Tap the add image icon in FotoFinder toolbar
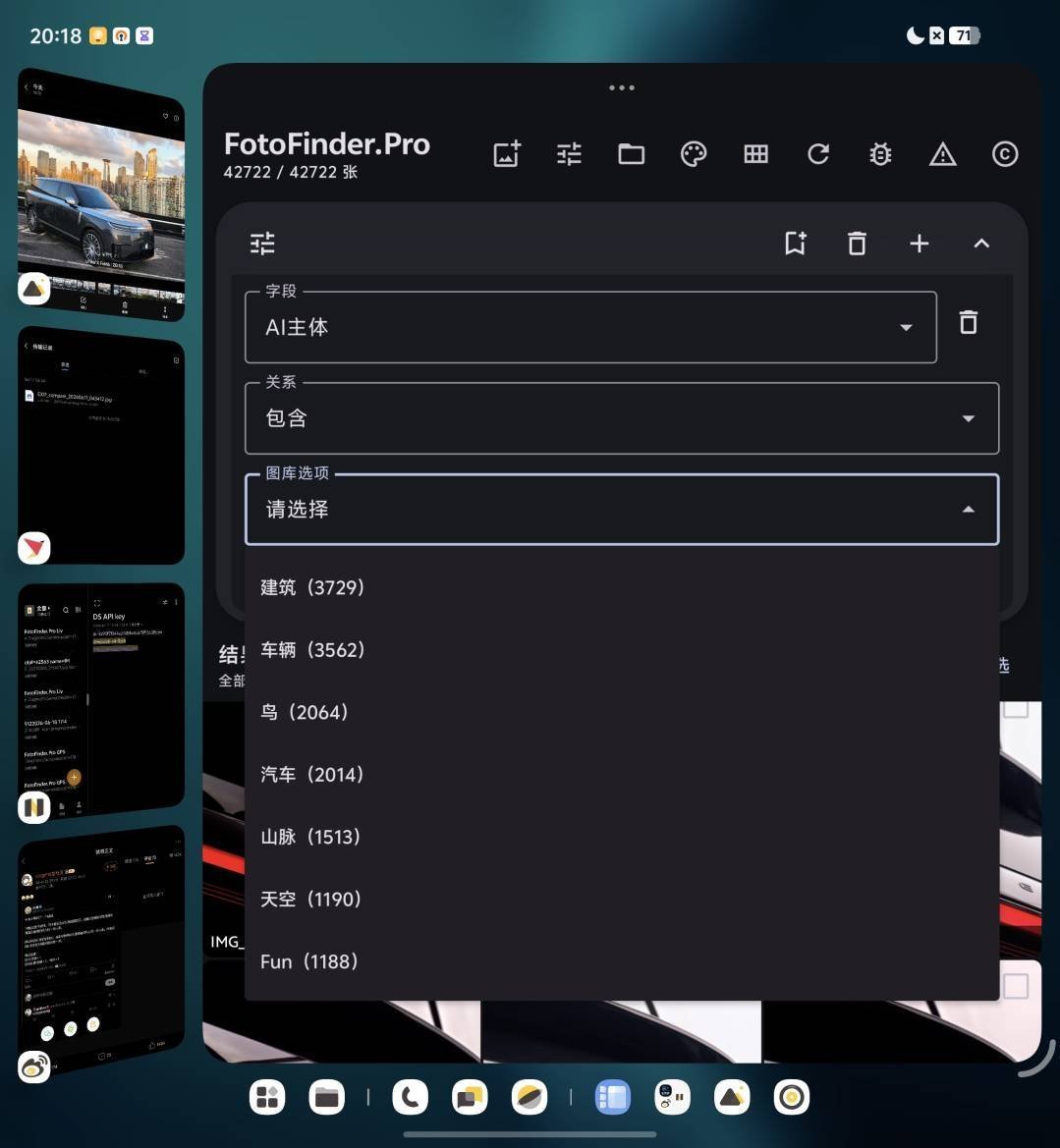This screenshot has width=1060, height=1148. (507, 154)
